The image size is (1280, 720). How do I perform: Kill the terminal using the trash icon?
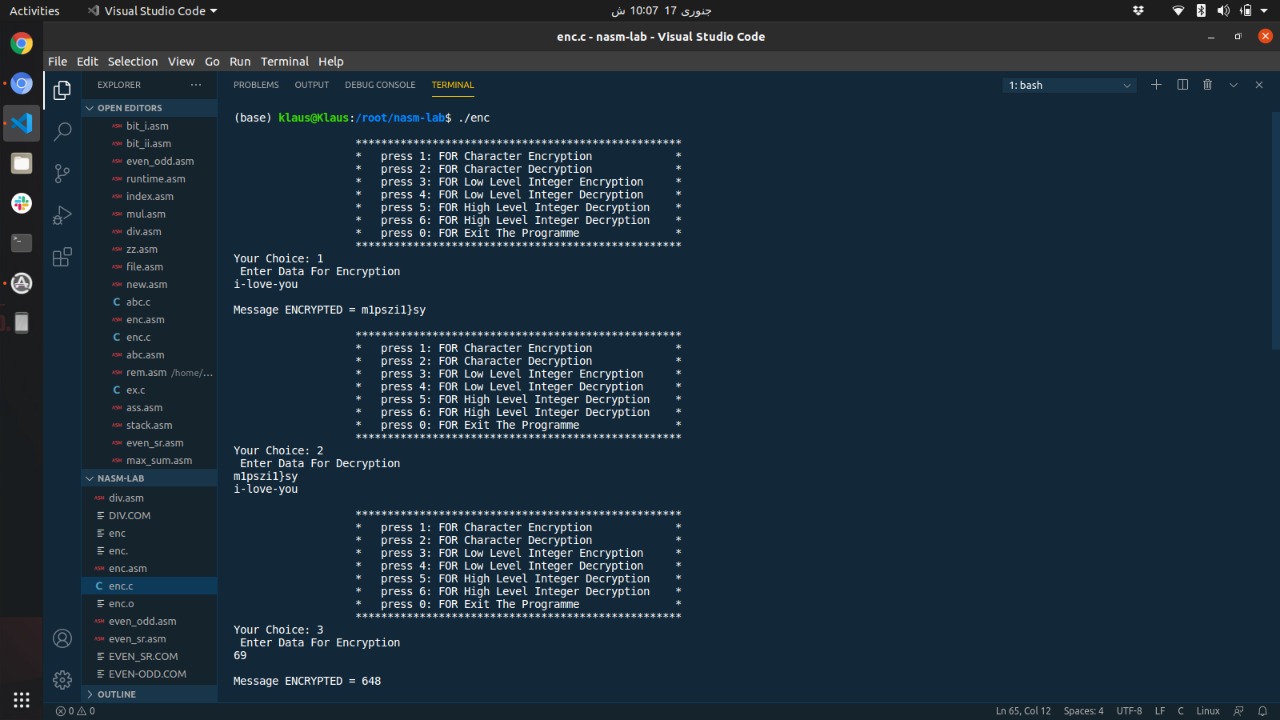(x=1207, y=85)
